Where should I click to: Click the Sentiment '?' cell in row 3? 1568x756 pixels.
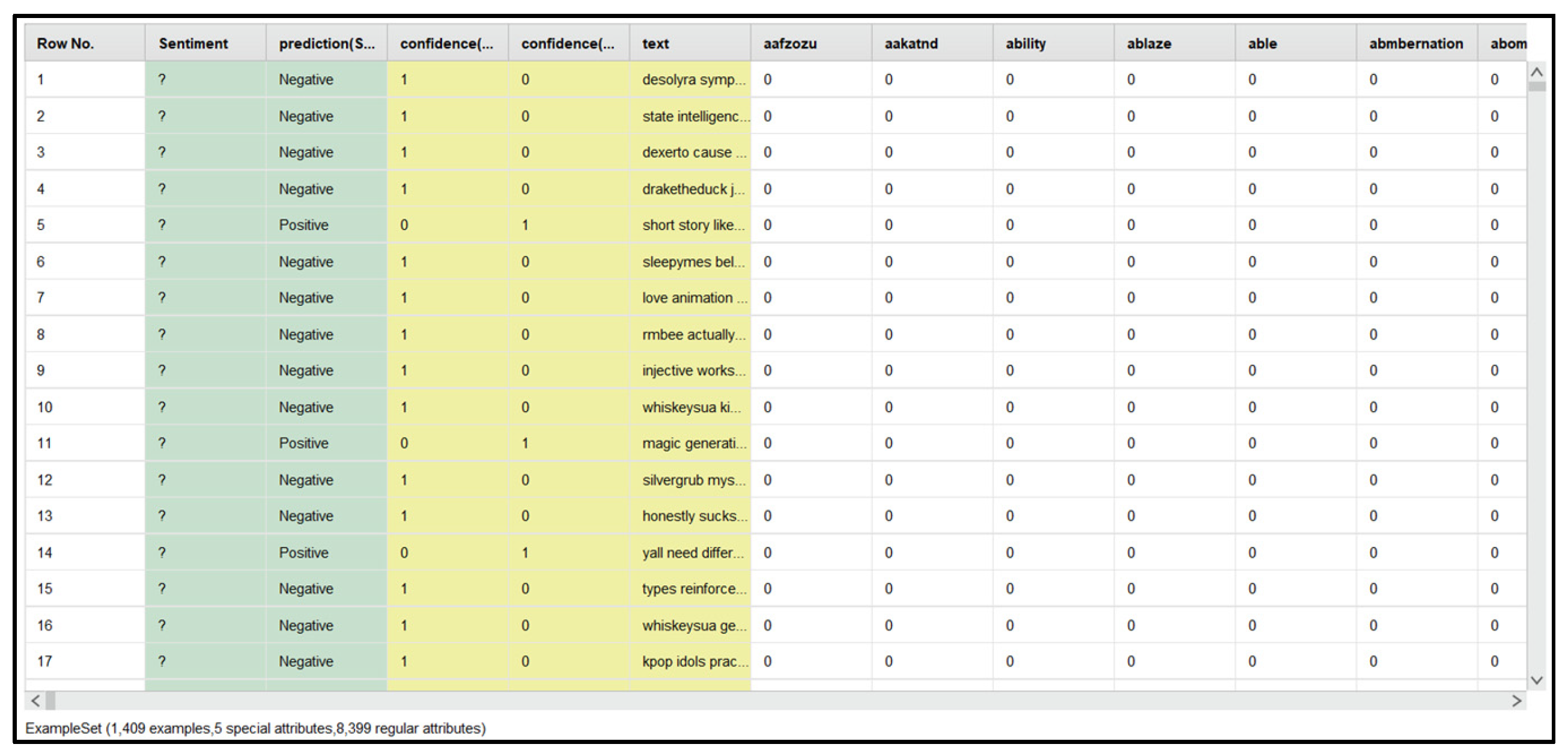point(205,152)
